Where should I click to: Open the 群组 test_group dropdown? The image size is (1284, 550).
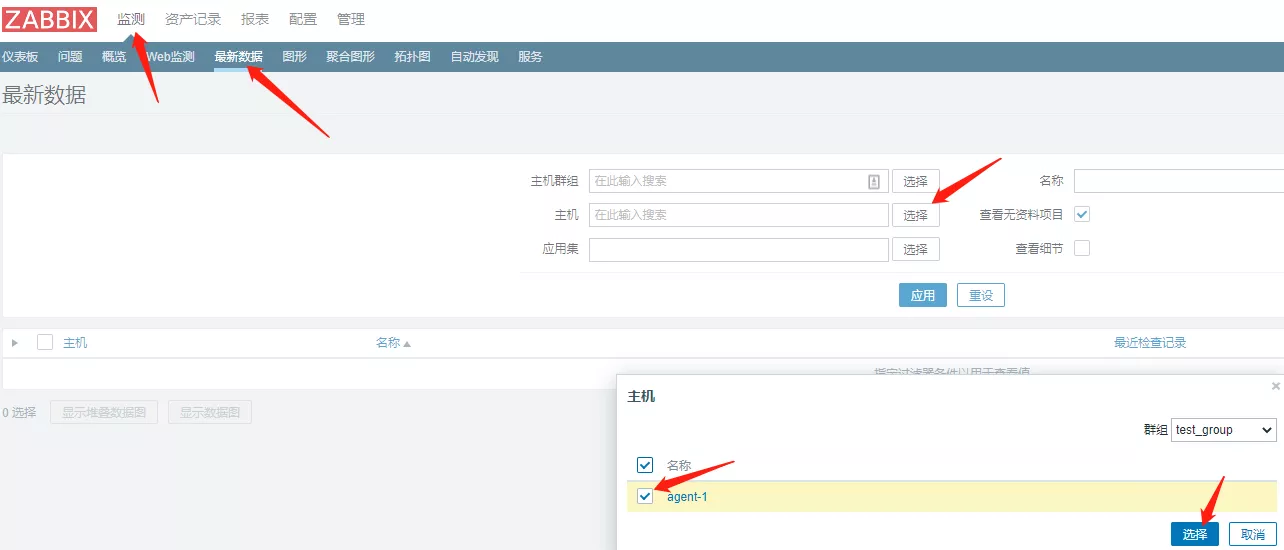click(x=1224, y=430)
